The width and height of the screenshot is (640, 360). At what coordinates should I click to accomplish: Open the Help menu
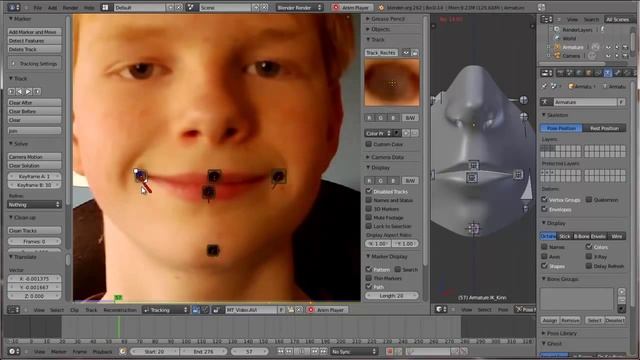(x=89, y=8)
